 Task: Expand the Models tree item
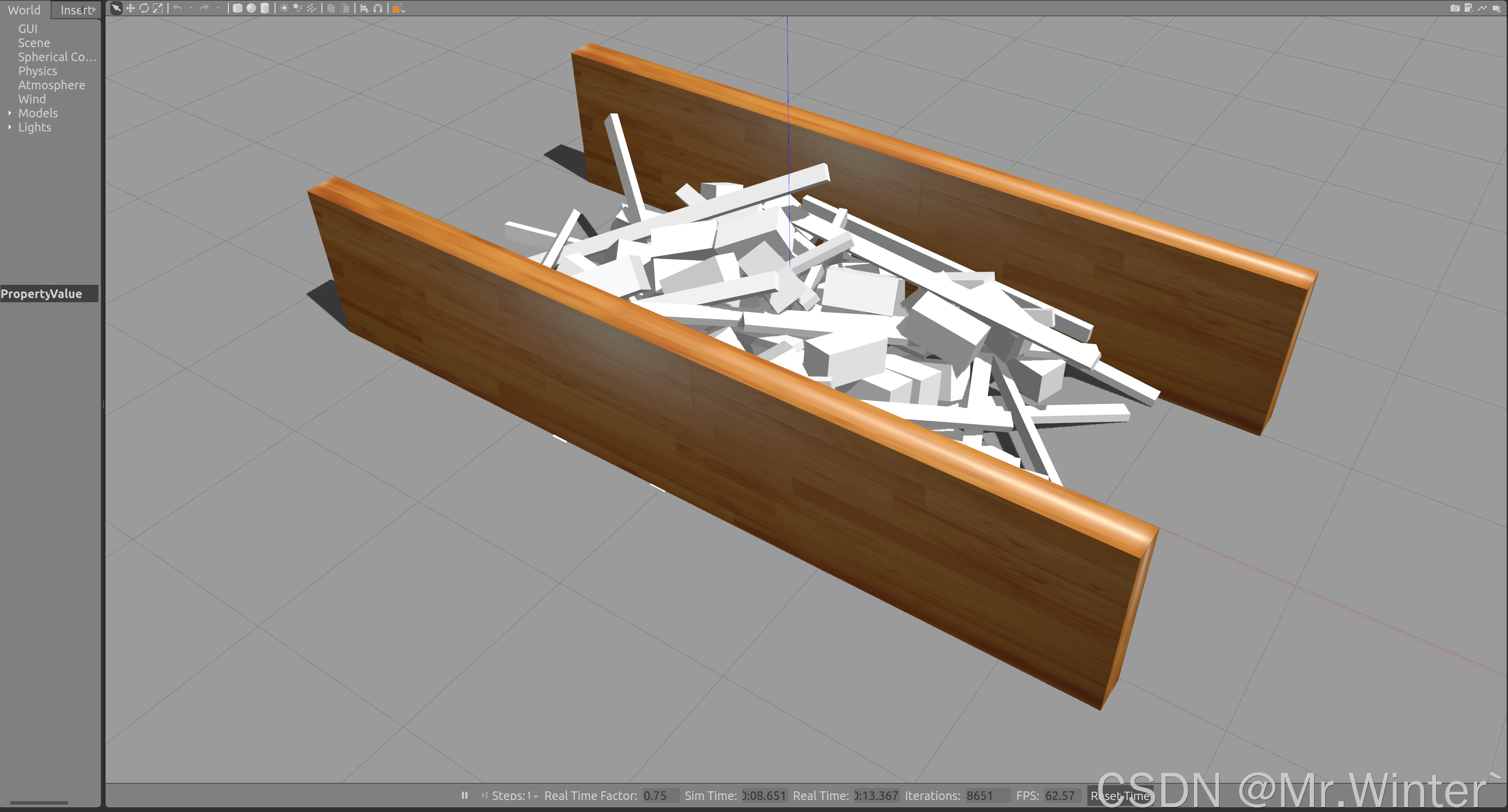[10, 113]
